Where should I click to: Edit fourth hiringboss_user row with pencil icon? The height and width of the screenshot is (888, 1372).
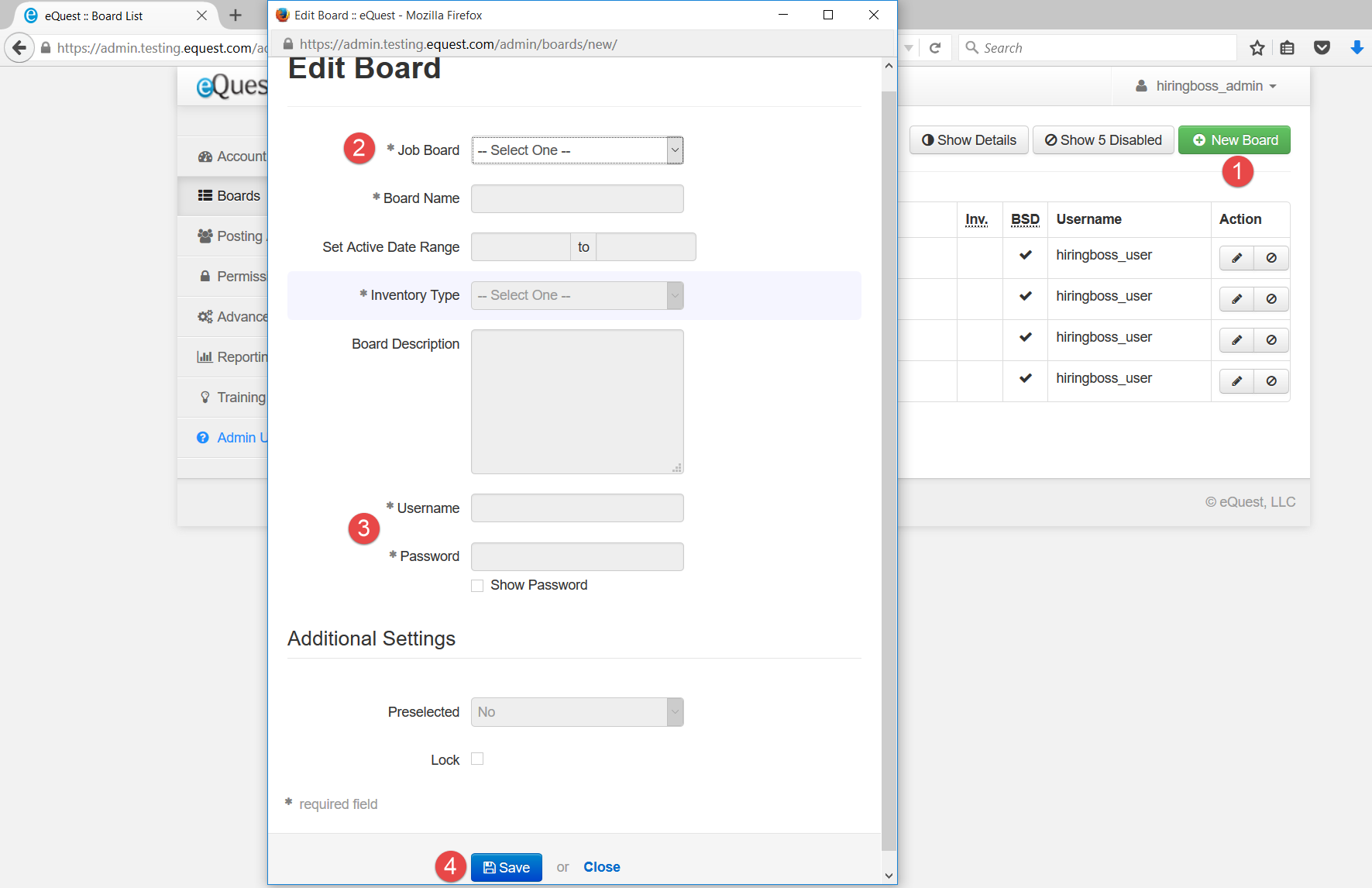tap(1237, 381)
